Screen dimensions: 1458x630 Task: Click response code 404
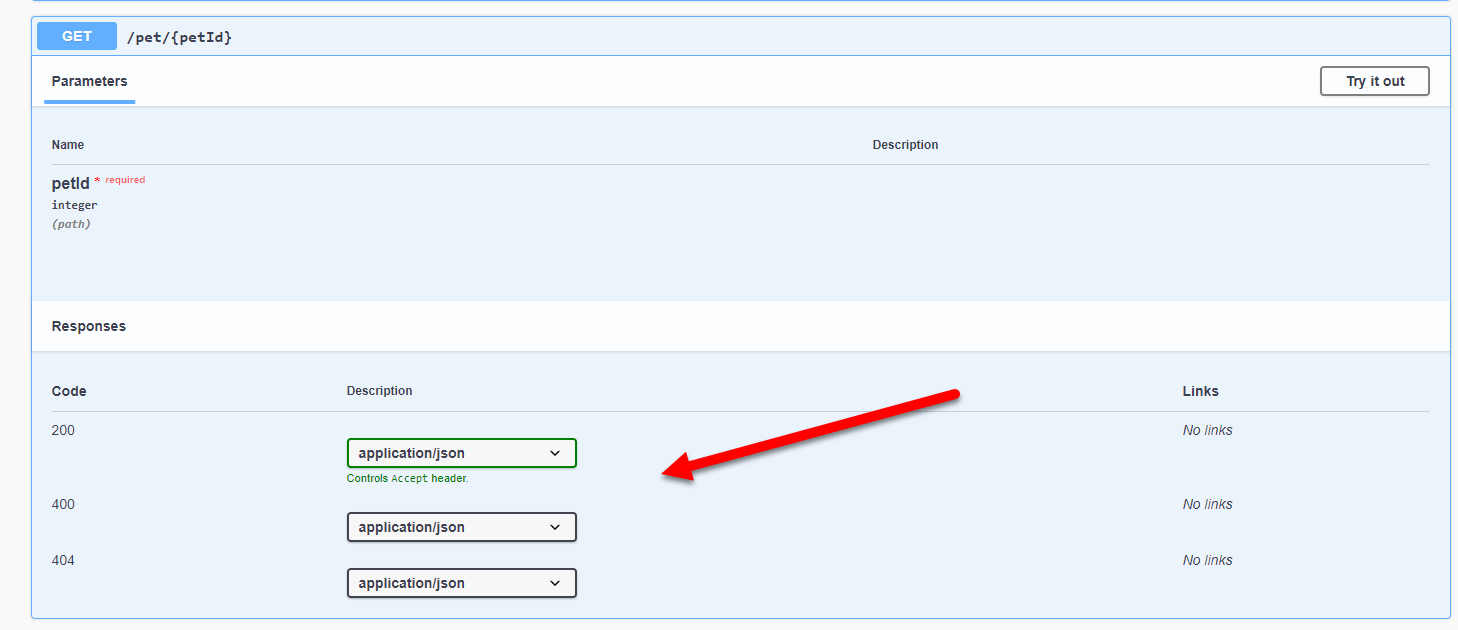click(x=63, y=560)
